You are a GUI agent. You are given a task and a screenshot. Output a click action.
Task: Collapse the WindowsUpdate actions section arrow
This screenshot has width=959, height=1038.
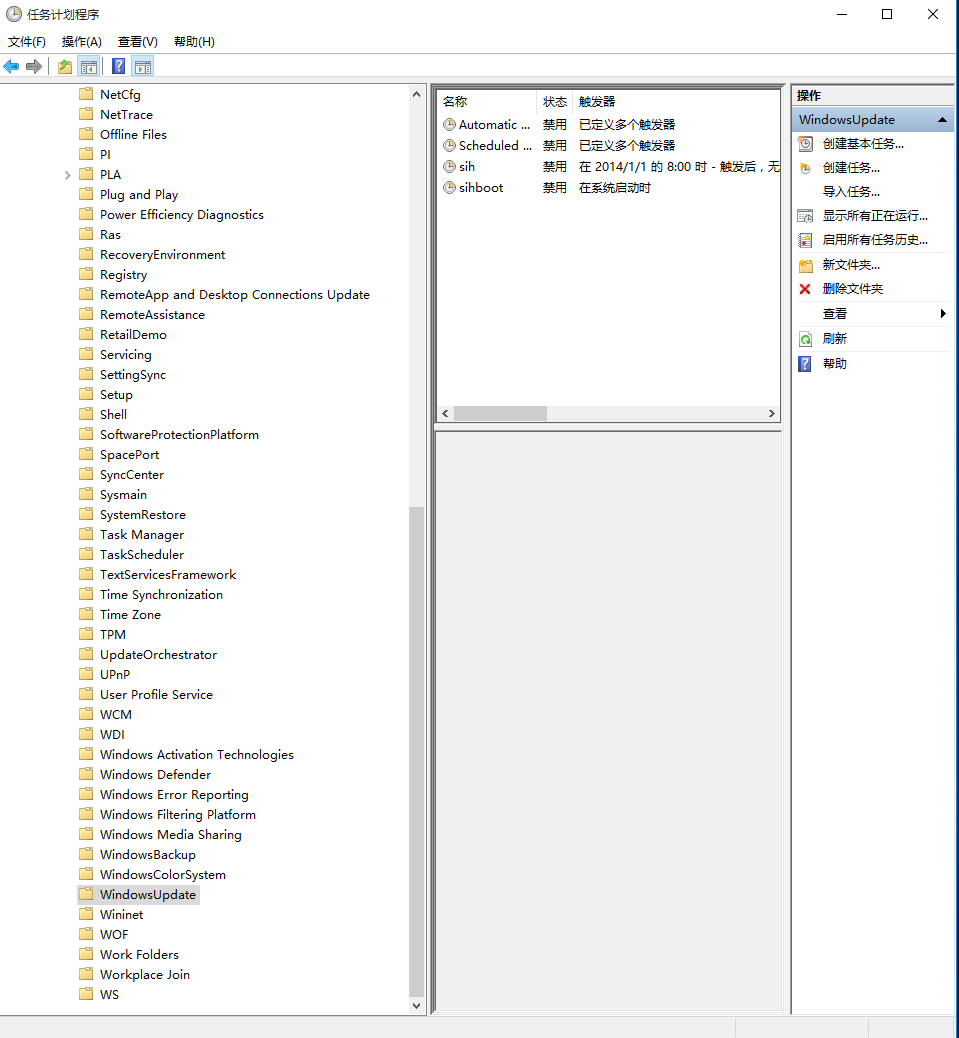941,120
